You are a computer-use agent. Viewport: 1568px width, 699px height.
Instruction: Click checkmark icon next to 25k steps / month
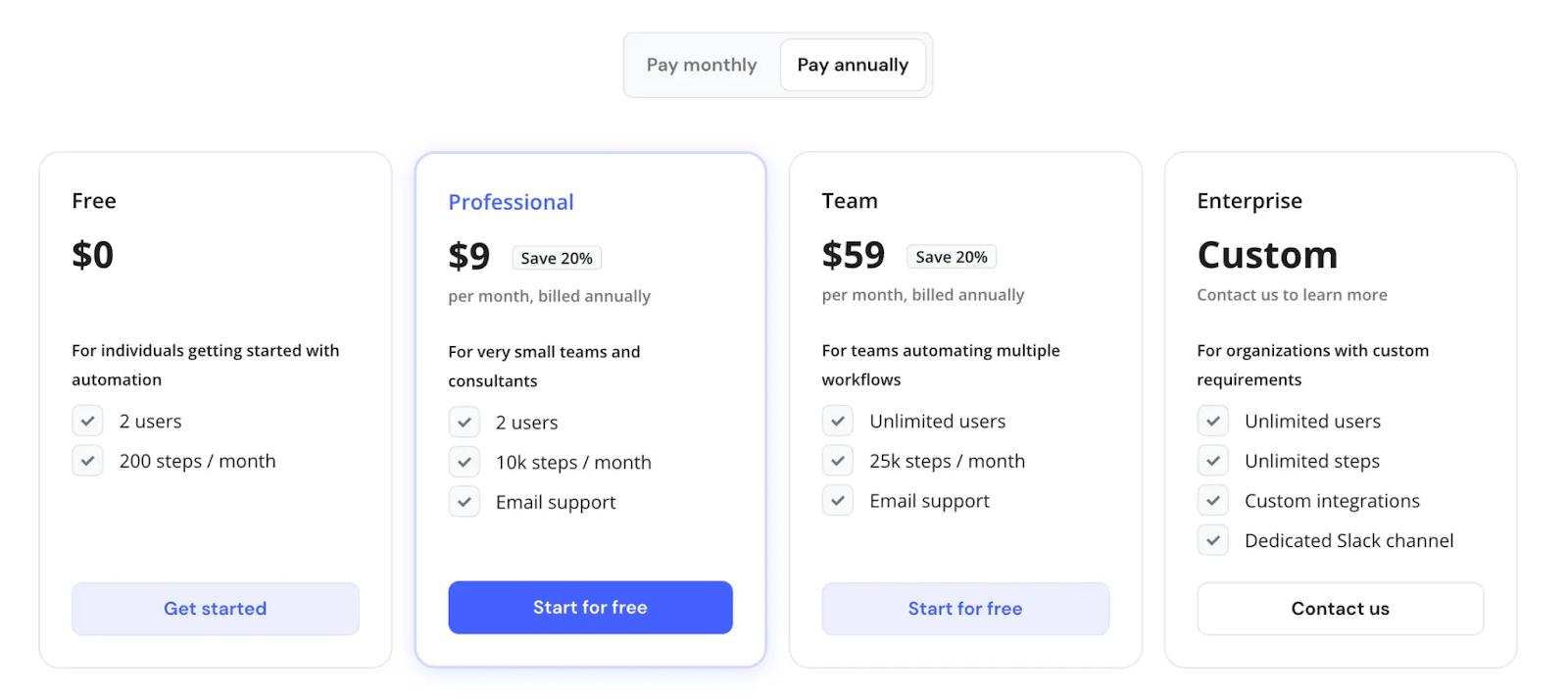coord(838,461)
